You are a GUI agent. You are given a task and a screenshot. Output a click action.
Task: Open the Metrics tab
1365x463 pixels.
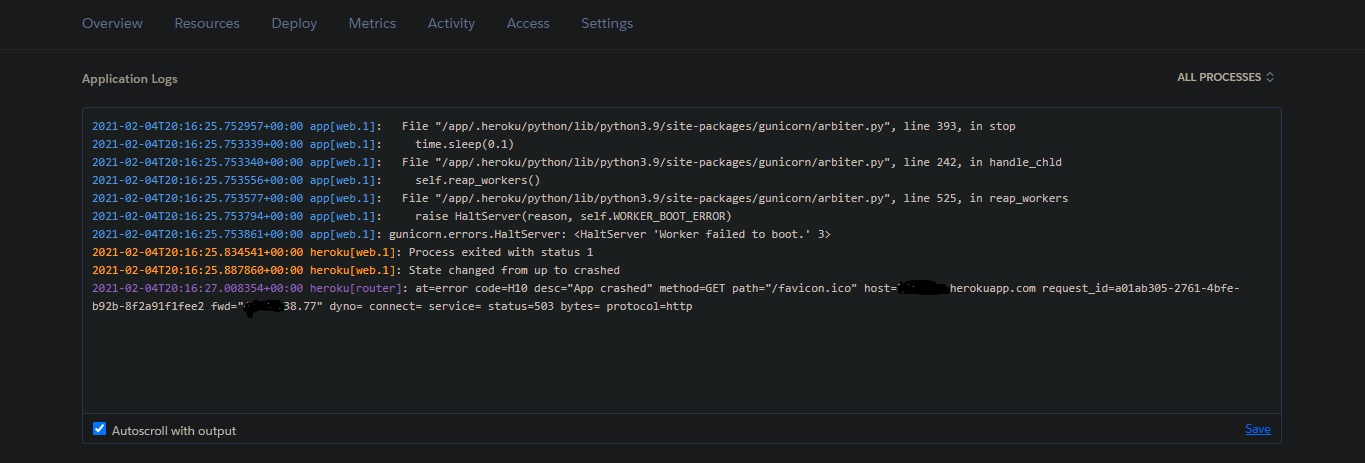click(372, 23)
